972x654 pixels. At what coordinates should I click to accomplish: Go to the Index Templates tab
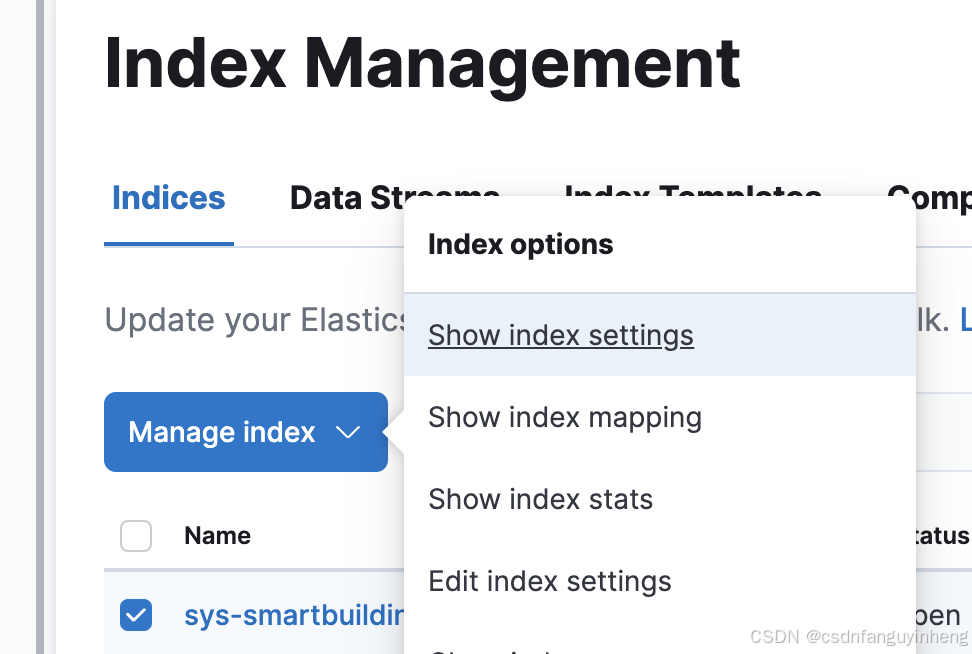pyautogui.click(x=693, y=190)
